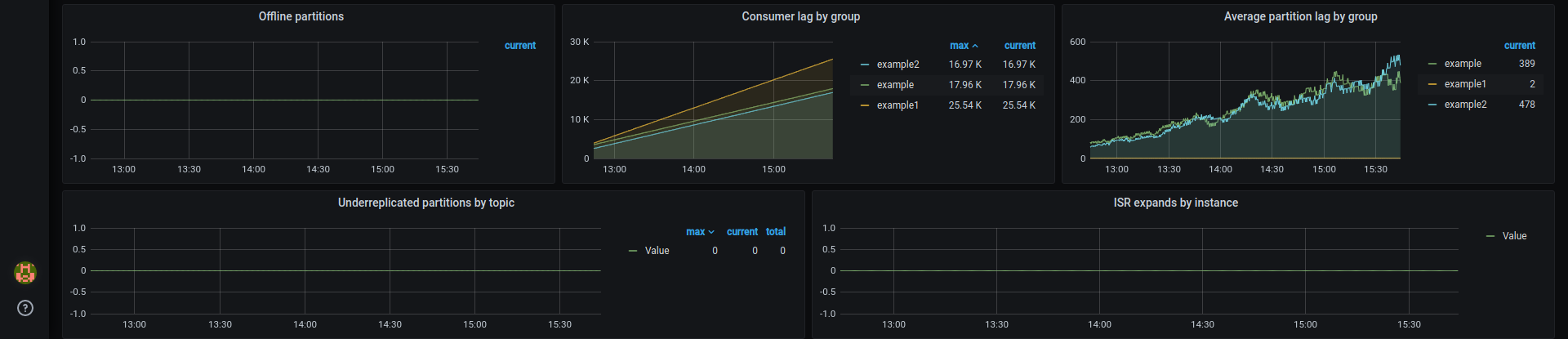Click Value color swatch in ISR expands legend
This screenshot has width=1568, height=339.
[x=1490, y=236]
